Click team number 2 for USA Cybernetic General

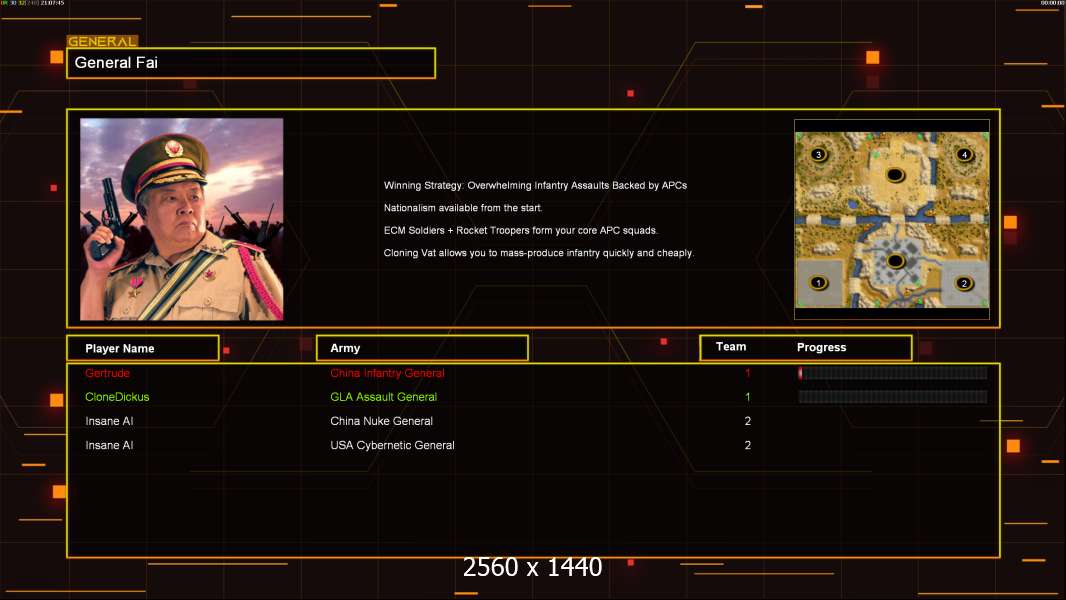(x=748, y=445)
